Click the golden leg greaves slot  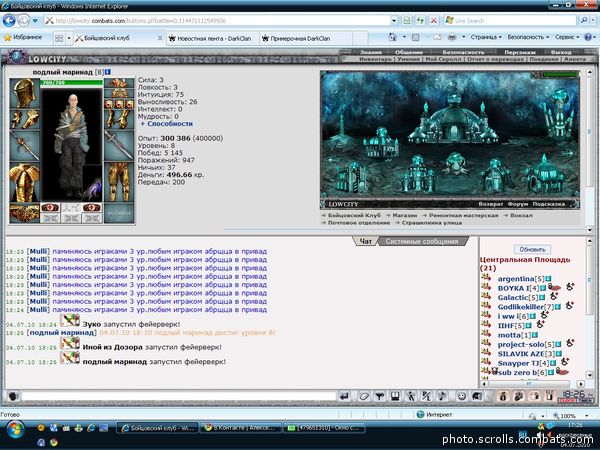(119, 182)
